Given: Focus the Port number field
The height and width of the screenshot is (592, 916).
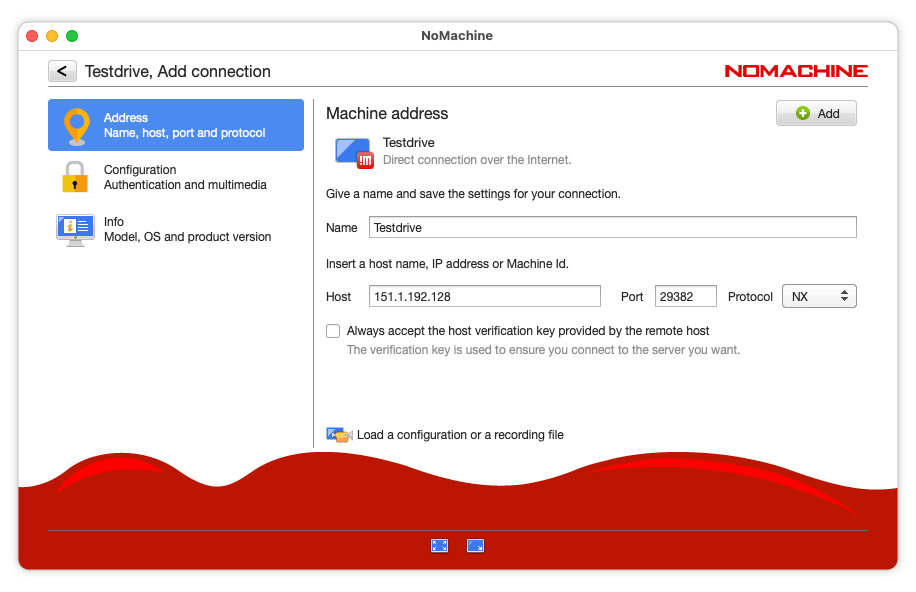Looking at the screenshot, I should pos(685,296).
